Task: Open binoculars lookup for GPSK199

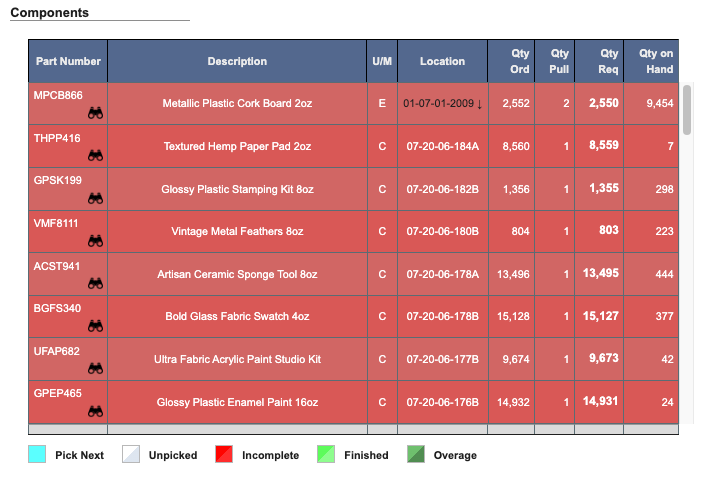Action: [x=95, y=198]
